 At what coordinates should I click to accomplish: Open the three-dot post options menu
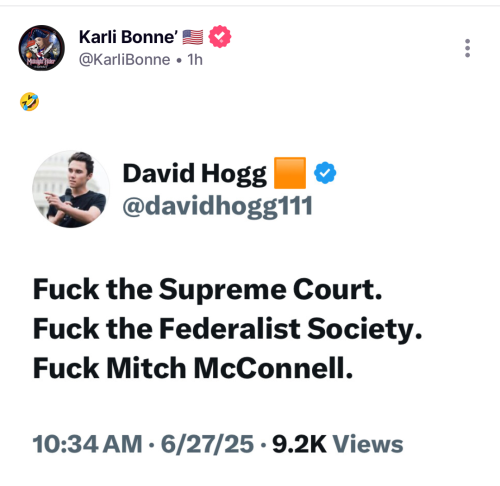(467, 48)
